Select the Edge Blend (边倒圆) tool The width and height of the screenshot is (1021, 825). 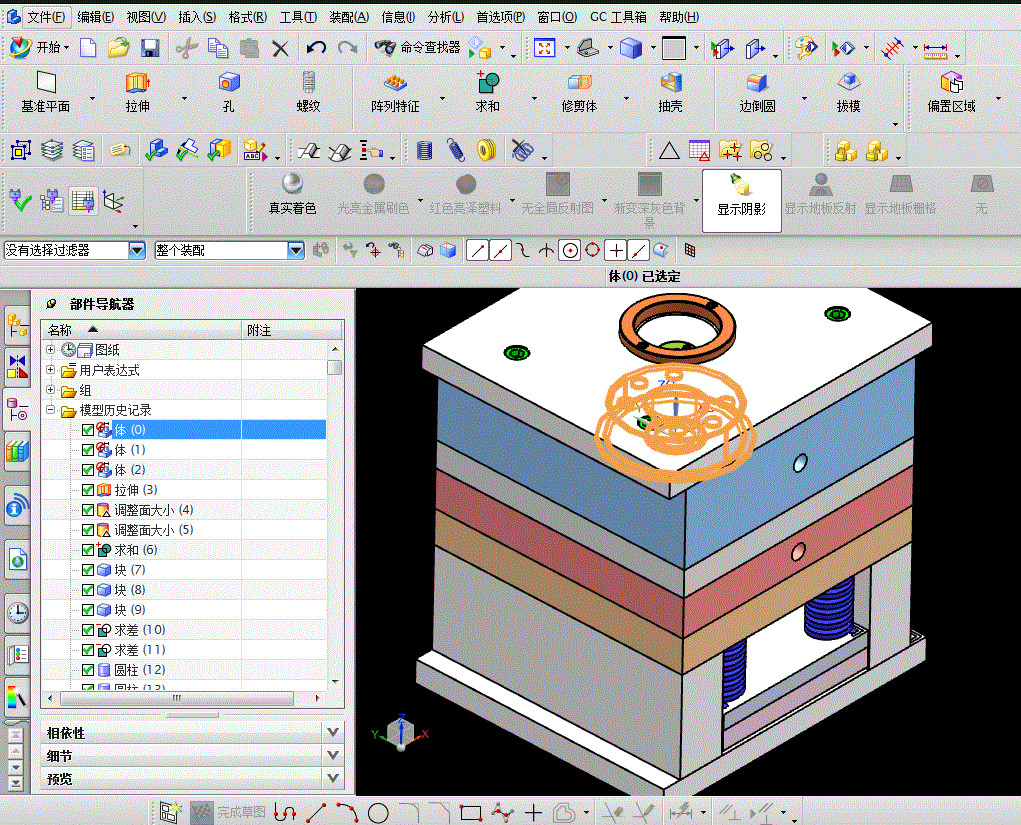[x=757, y=83]
